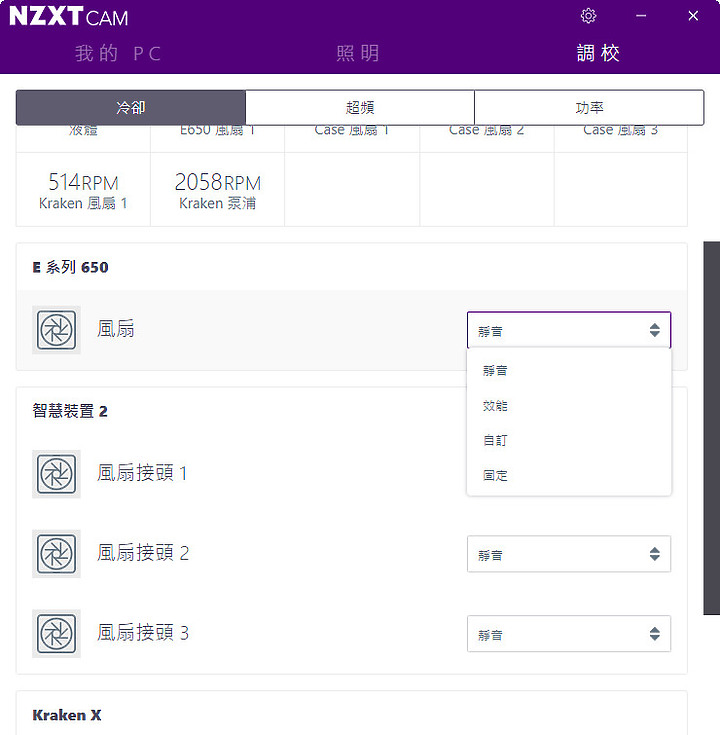The width and height of the screenshot is (720, 735).
Task: Choose 靜音 from the dropdown list
Action: pyautogui.click(x=569, y=370)
